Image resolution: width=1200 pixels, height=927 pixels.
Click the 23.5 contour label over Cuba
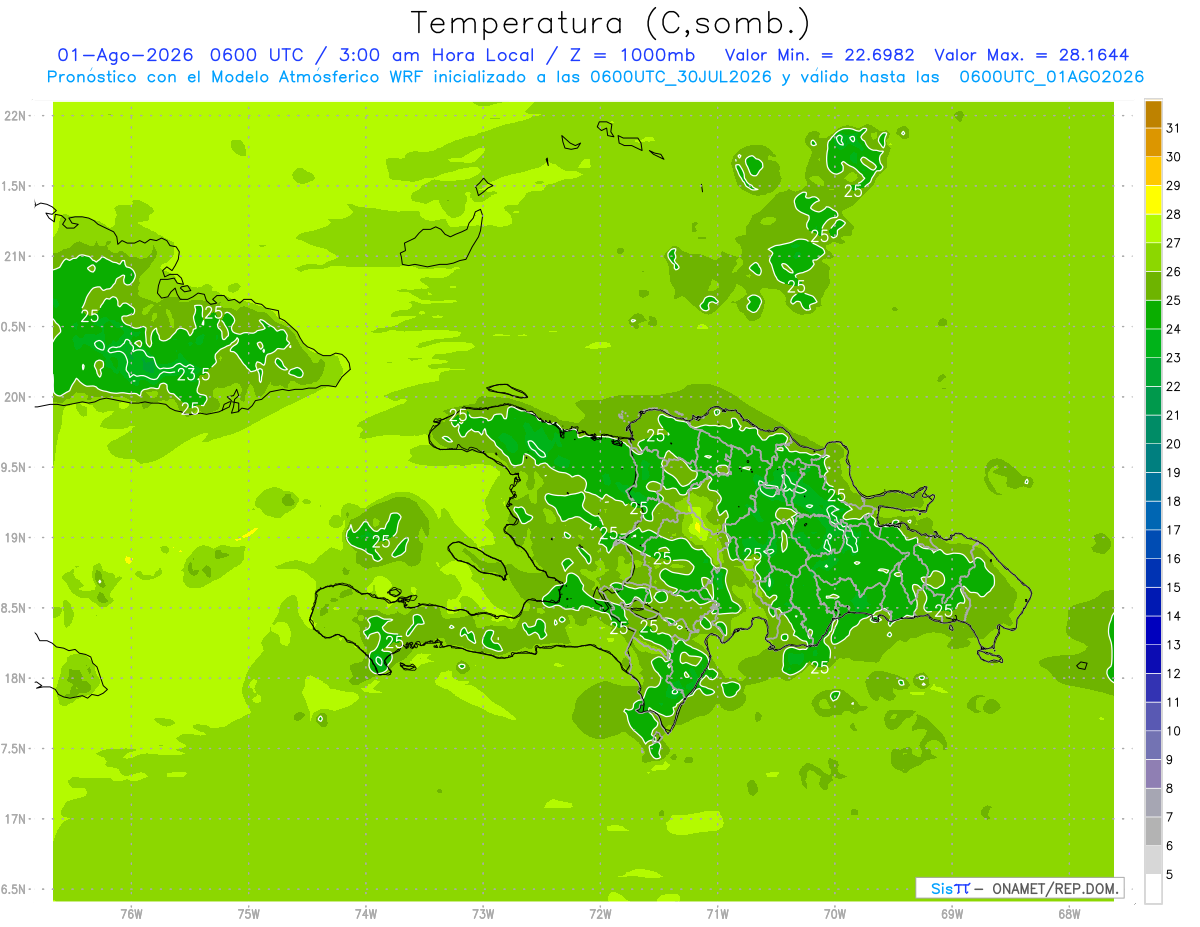[193, 374]
